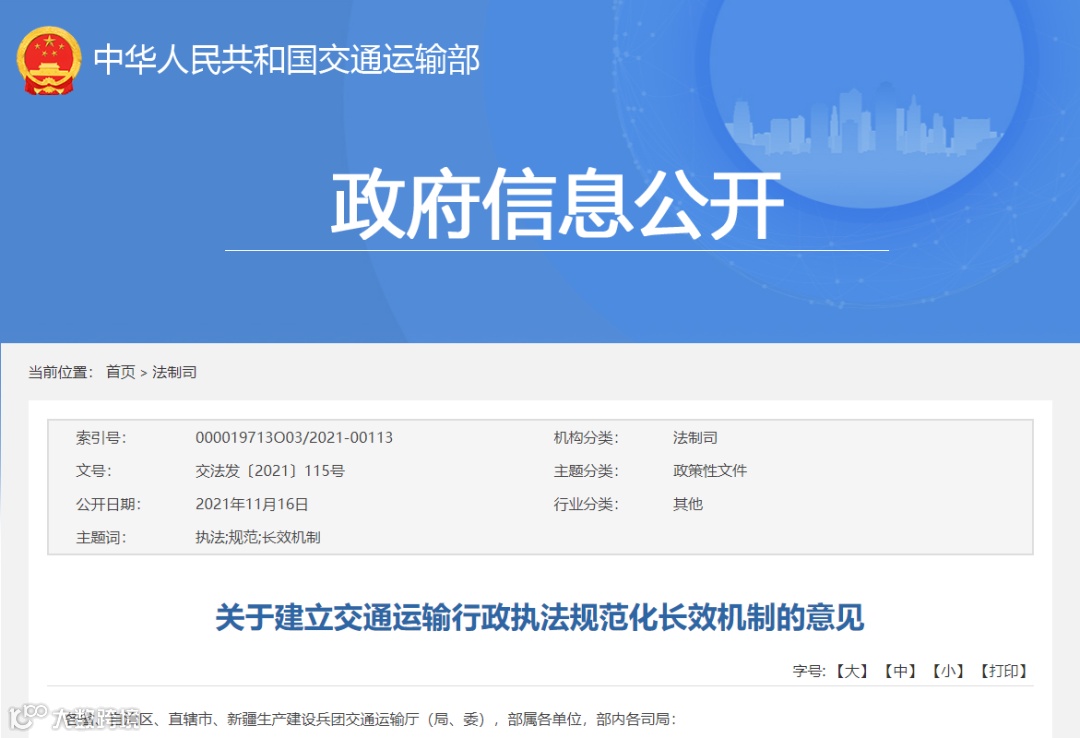Image resolution: width=1080 pixels, height=738 pixels.
Task: Set font size to 【中】
Action: [x=900, y=671]
